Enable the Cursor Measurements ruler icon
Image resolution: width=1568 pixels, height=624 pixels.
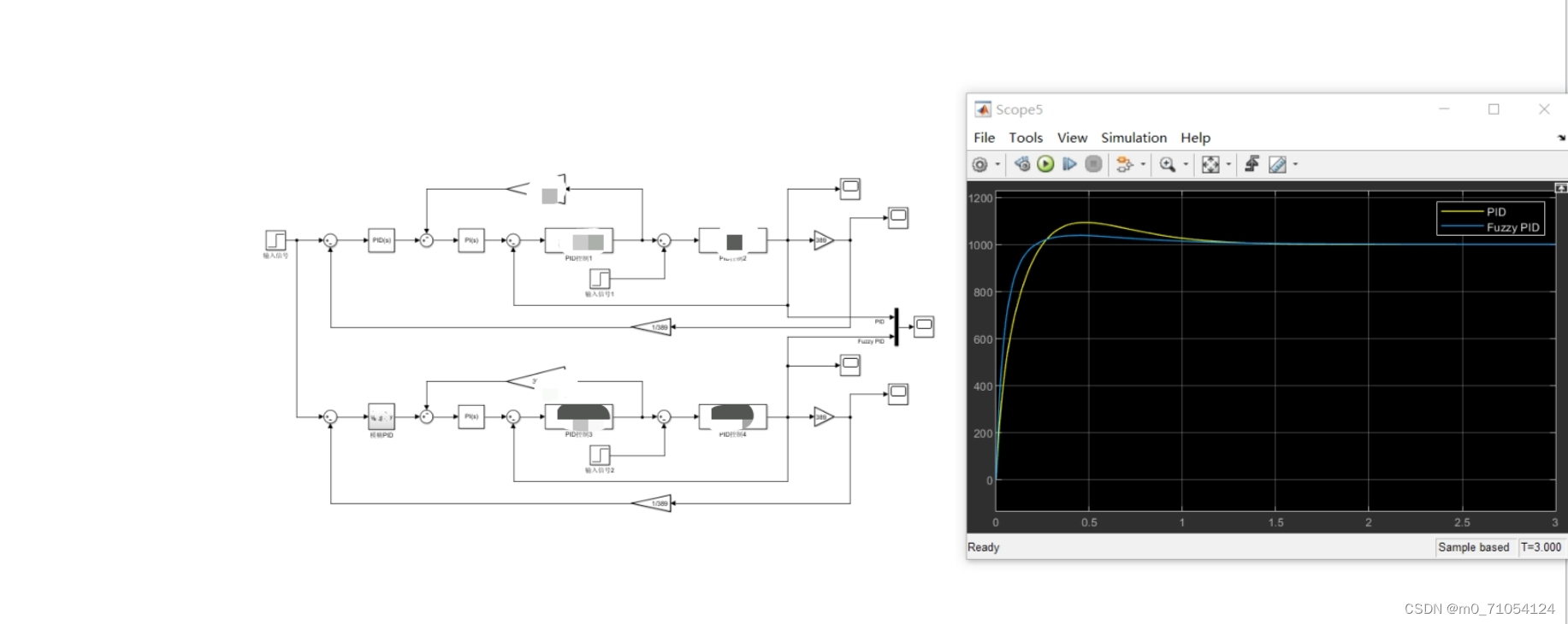[1277, 164]
